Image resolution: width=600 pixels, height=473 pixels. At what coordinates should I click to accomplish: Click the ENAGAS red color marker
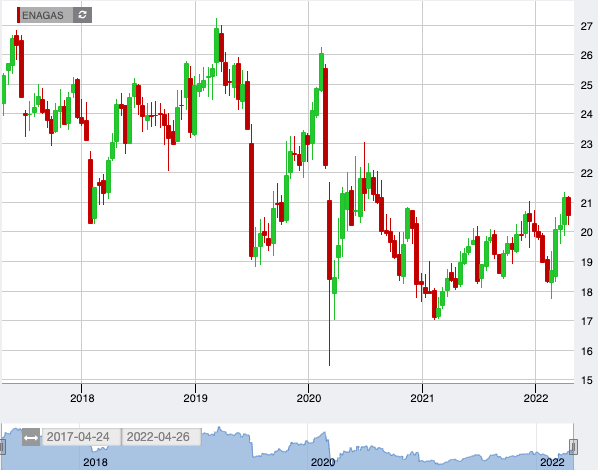point(18,15)
